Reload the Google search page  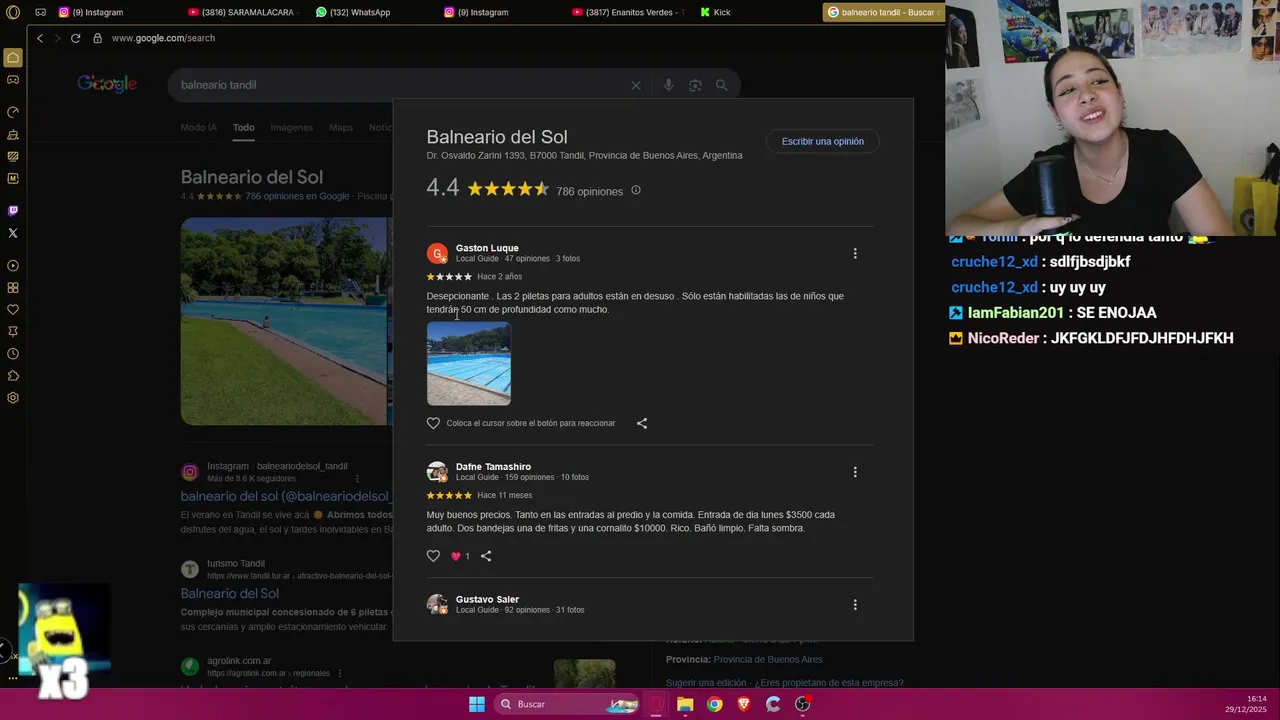pyautogui.click(x=75, y=38)
